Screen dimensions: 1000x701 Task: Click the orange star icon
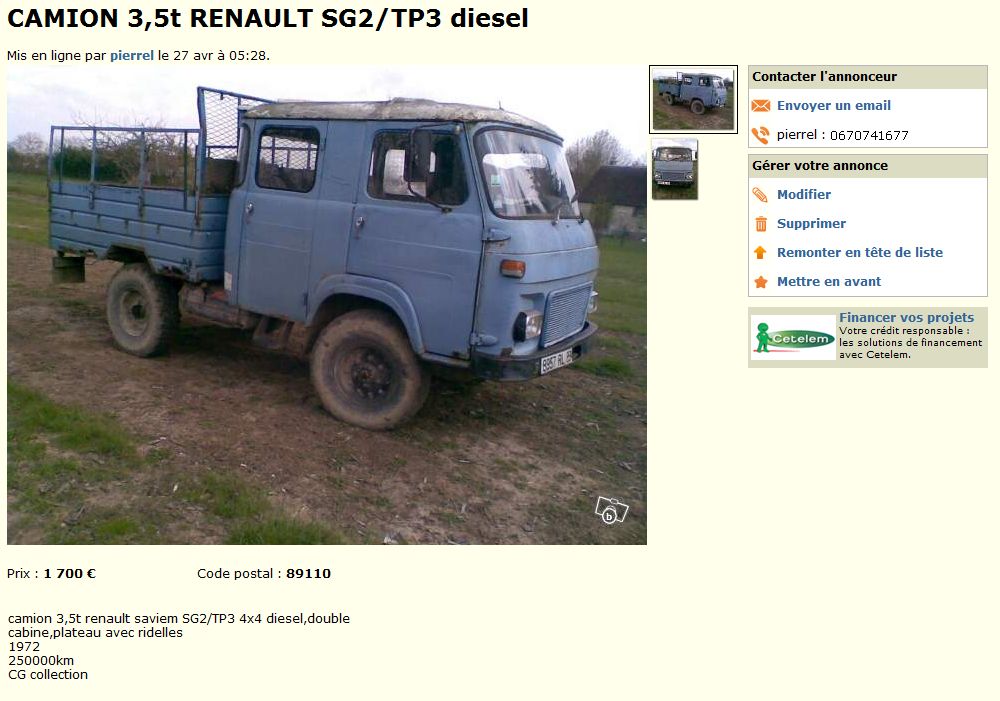coord(761,282)
